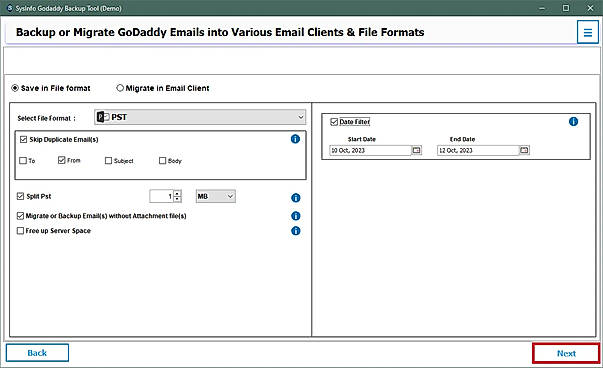The width and height of the screenshot is (603, 368).
Task: Select Save in File format radio button
Action: coord(15,88)
